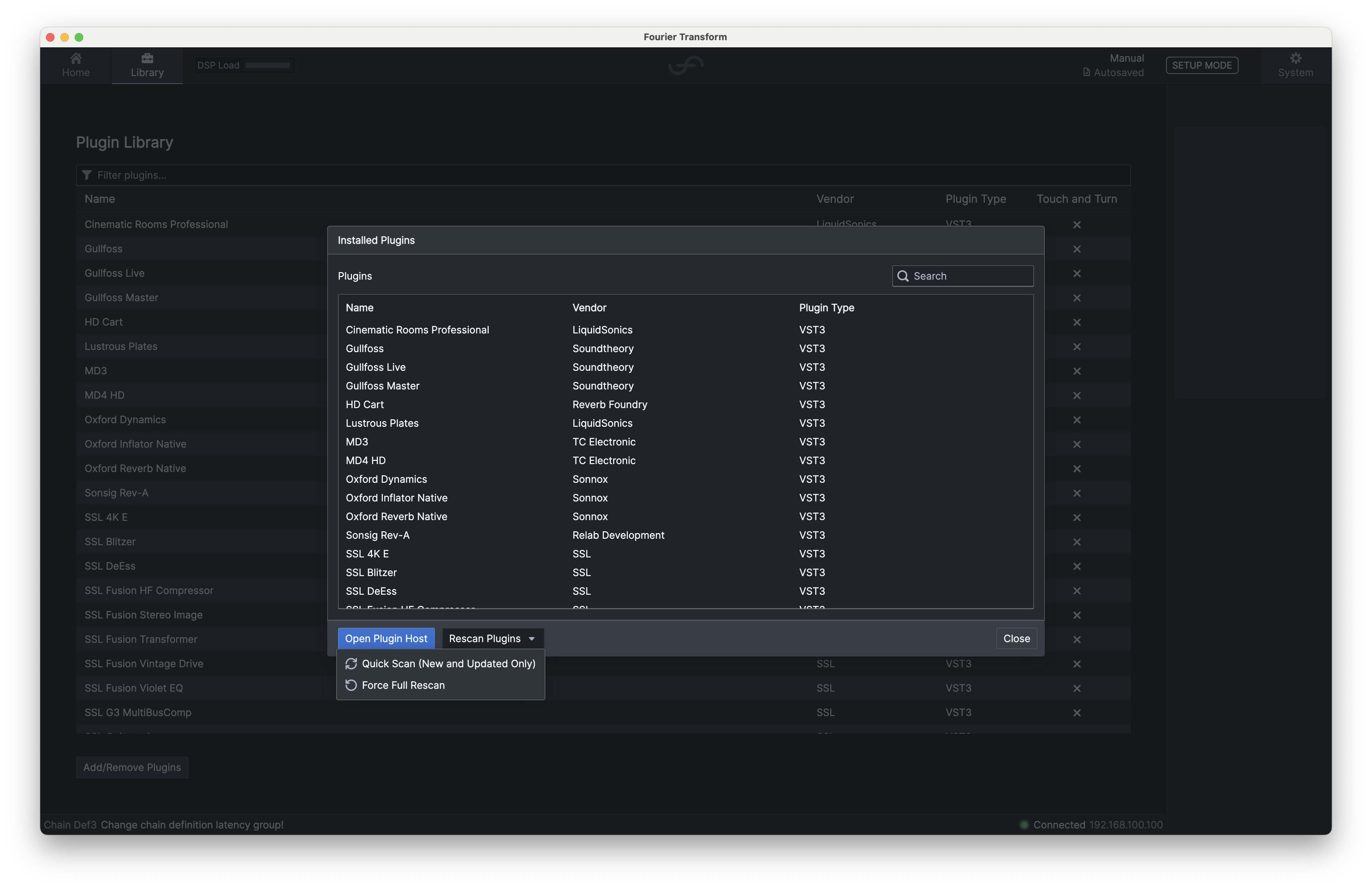Viewport: 1372px width, 888px height.
Task: Select SSL Blitzer in the dialog list
Action: point(685,572)
